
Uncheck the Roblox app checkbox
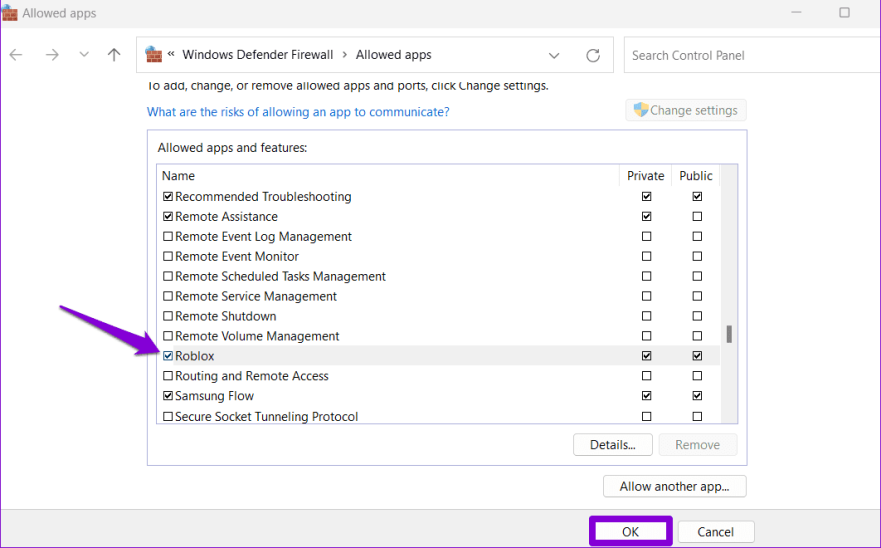pos(168,356)
